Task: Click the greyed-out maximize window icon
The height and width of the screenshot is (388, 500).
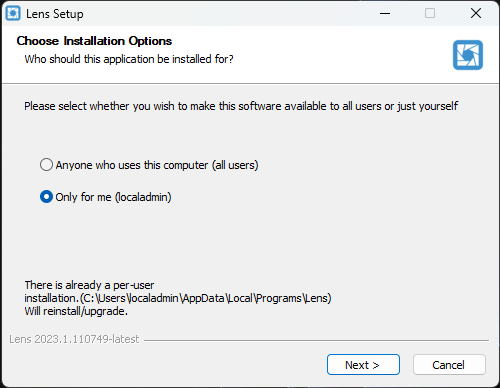Action: click(430, 13)
